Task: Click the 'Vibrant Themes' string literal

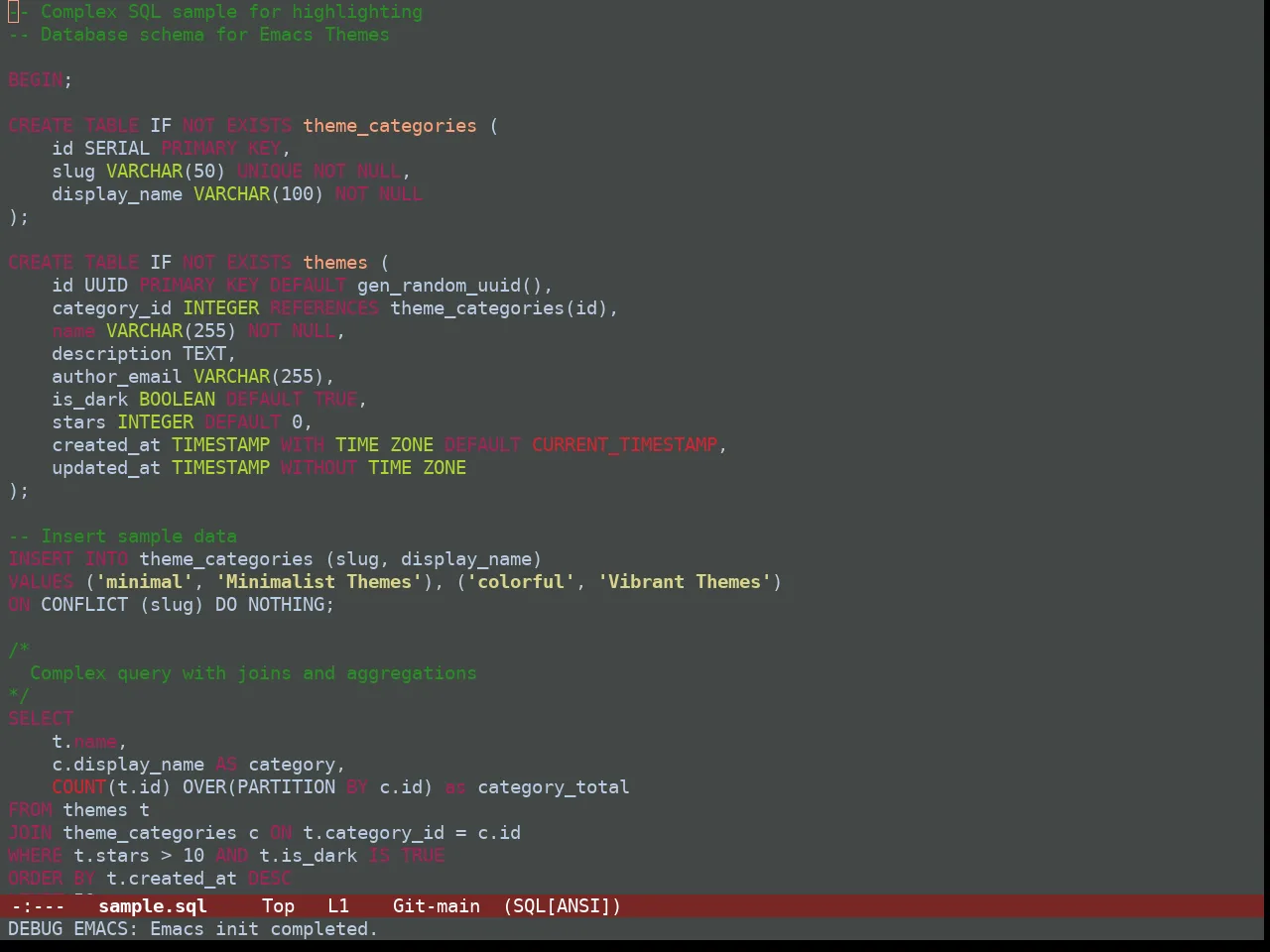Action: click(685, 582)
